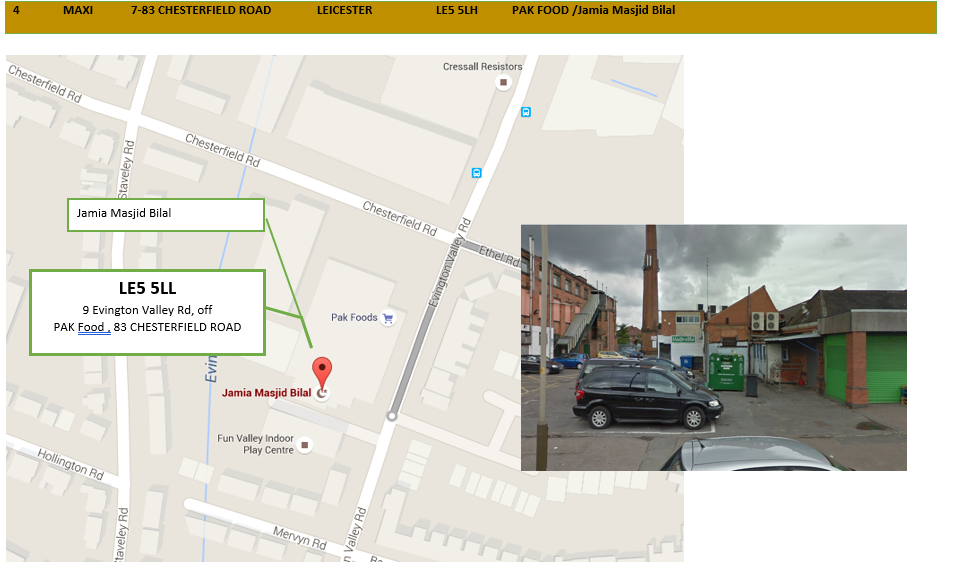Select the LE5 5LL address callout box
The height and width of the screenshot is (579, 956).
pos(147,311)
